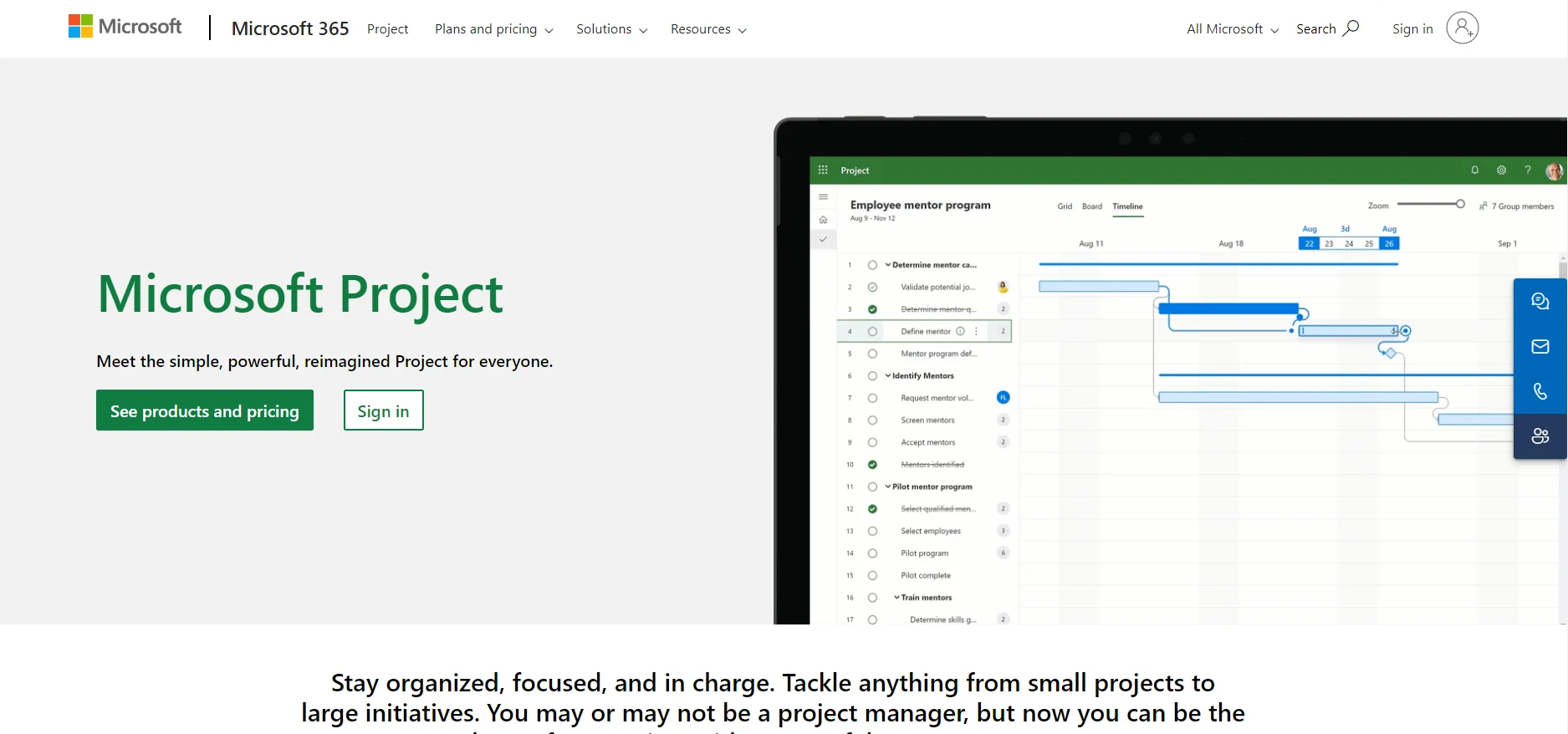Switch to the Grid tab
Viewport: 1568px width, 734px height.
1065,206
